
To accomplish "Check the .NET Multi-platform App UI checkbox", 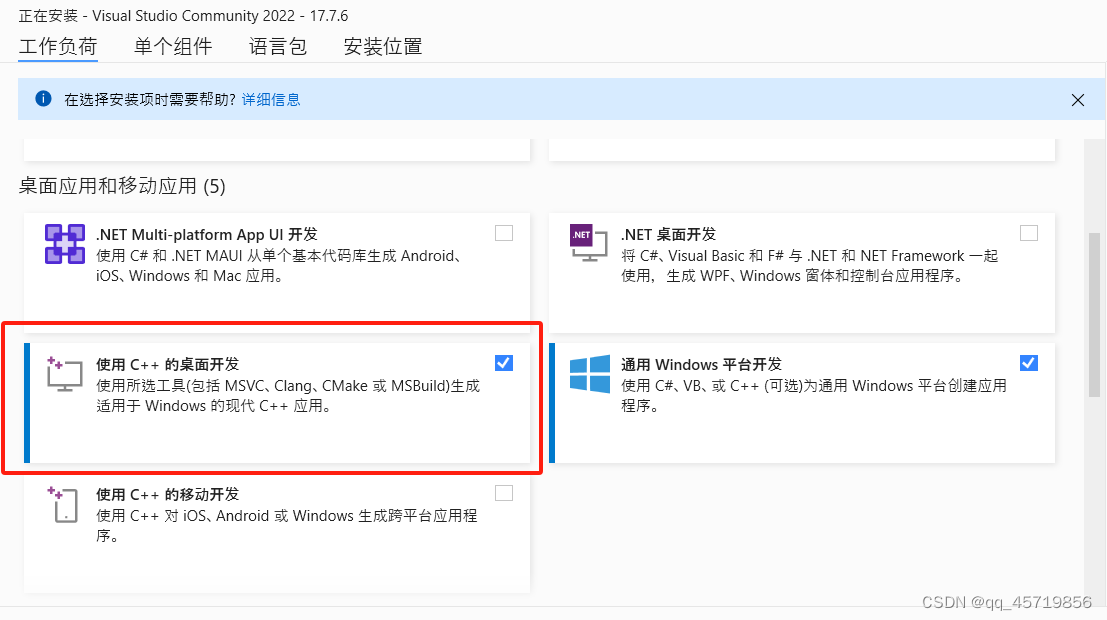I will tap(504, 233).
